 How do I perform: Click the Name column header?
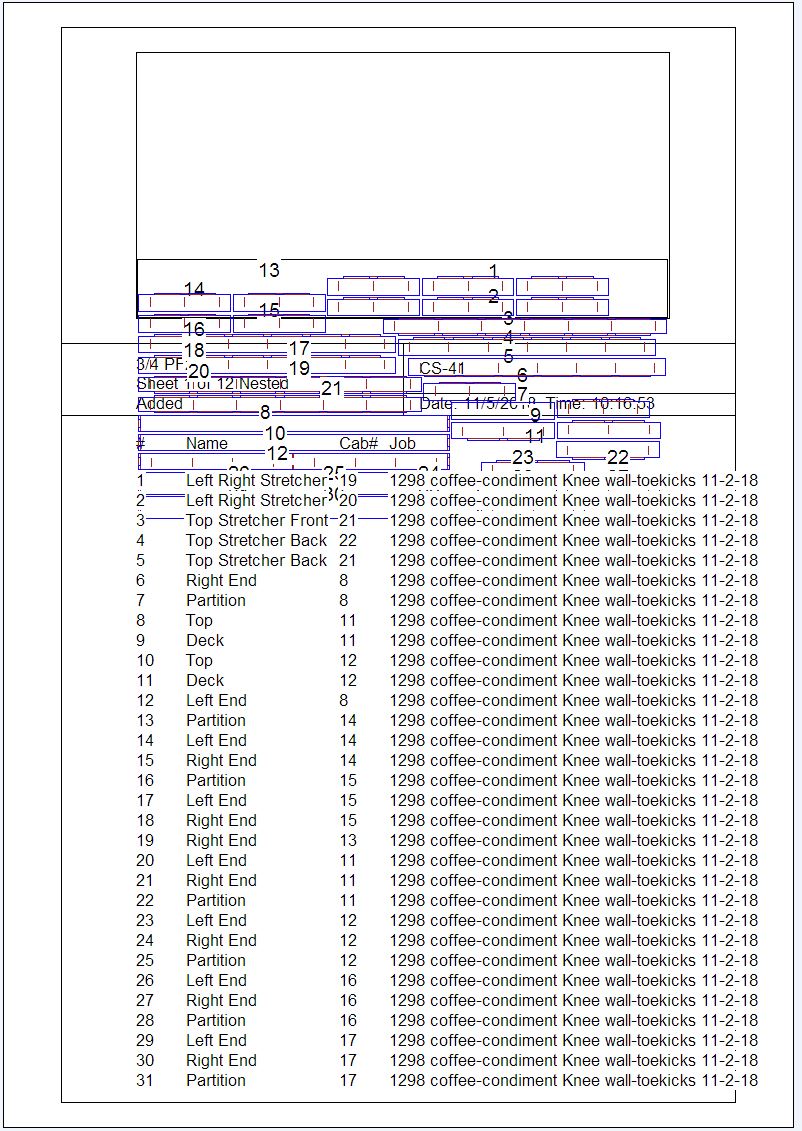coord(207,443)
